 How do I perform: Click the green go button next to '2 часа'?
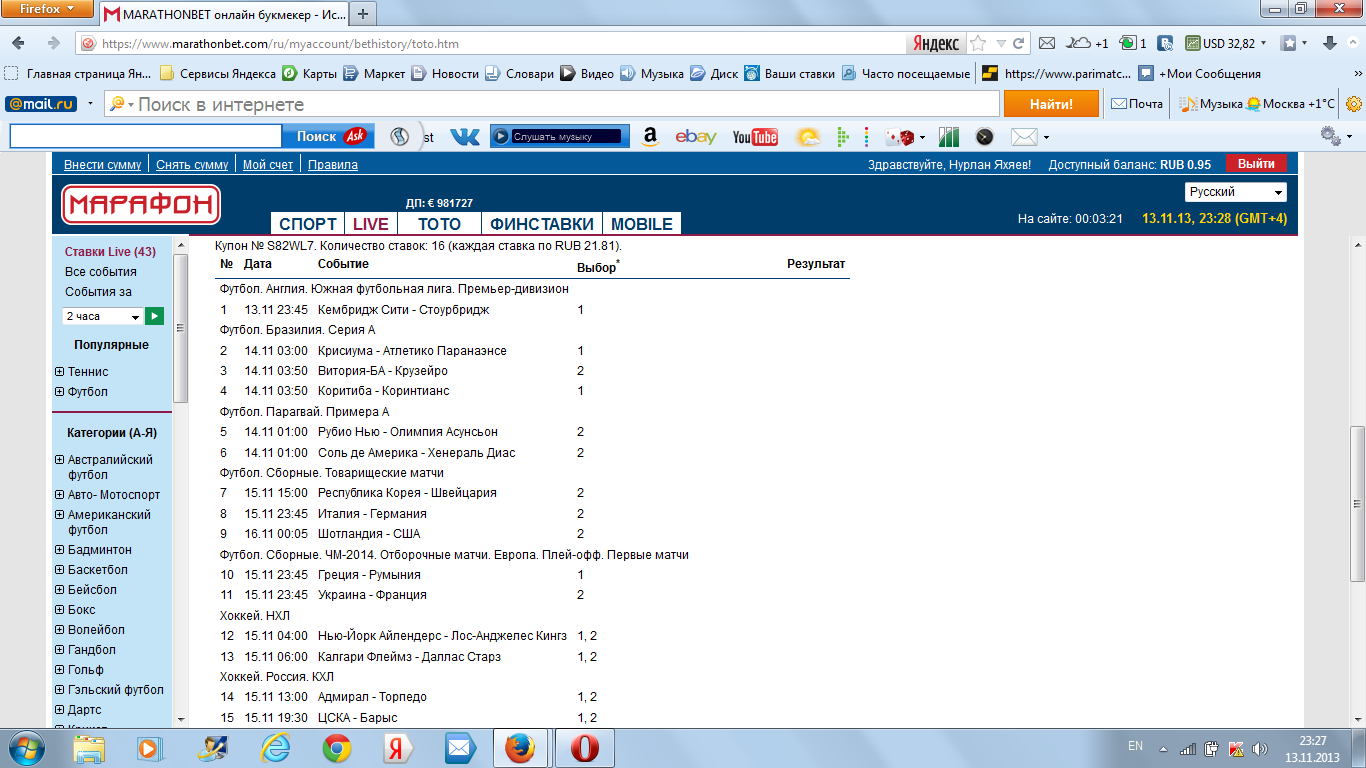pyautogui.click(x=154, y=316)
